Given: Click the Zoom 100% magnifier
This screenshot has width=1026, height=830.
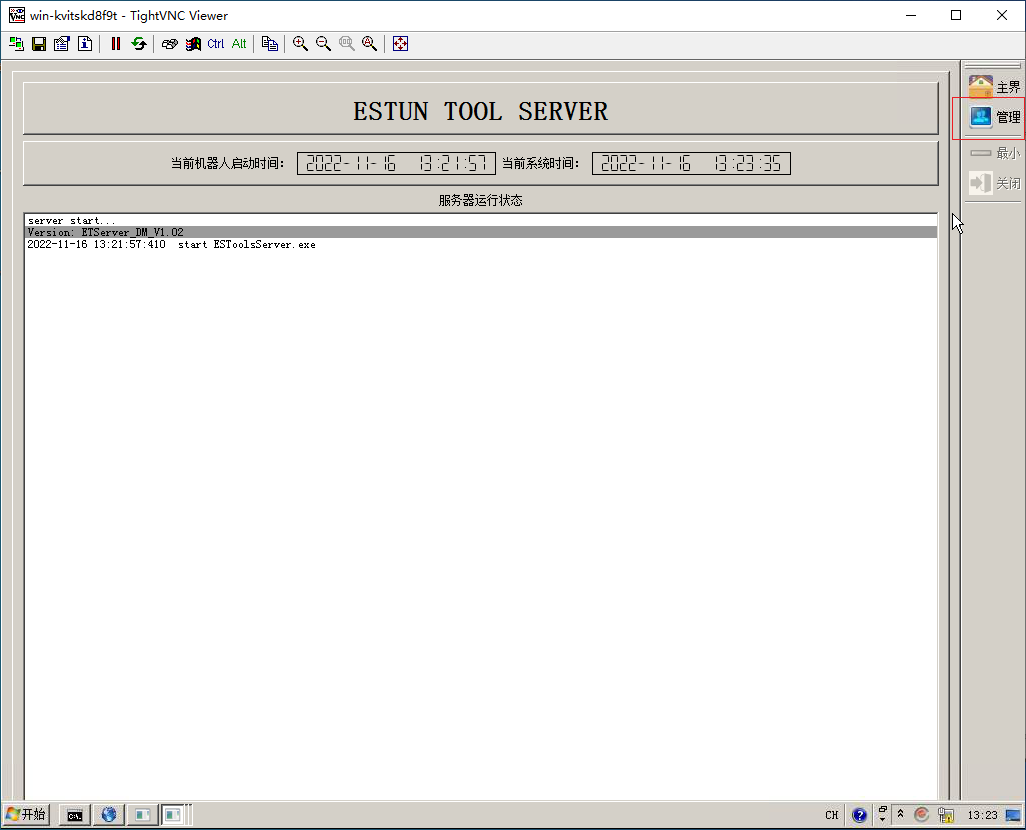Looking at the screenshot, I should 346,44.
